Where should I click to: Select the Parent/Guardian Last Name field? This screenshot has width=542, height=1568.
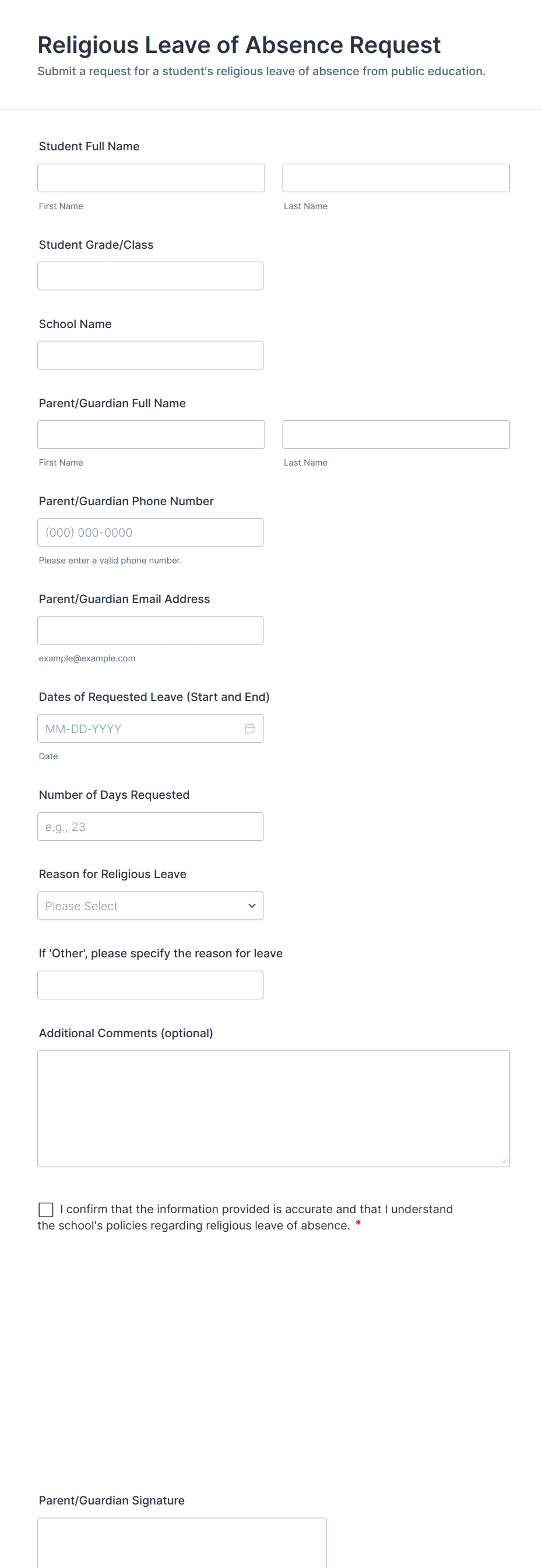click(396, 435)
